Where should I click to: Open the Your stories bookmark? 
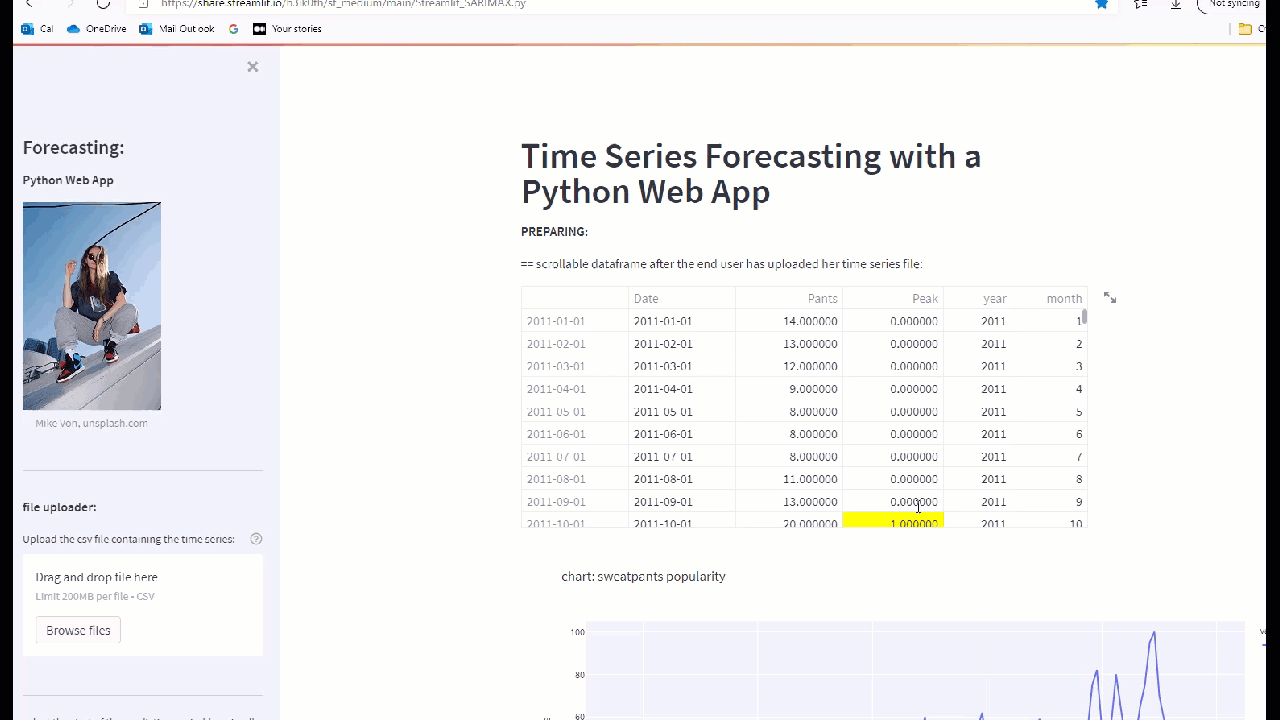pyautogui.click(x=287, y=29)
